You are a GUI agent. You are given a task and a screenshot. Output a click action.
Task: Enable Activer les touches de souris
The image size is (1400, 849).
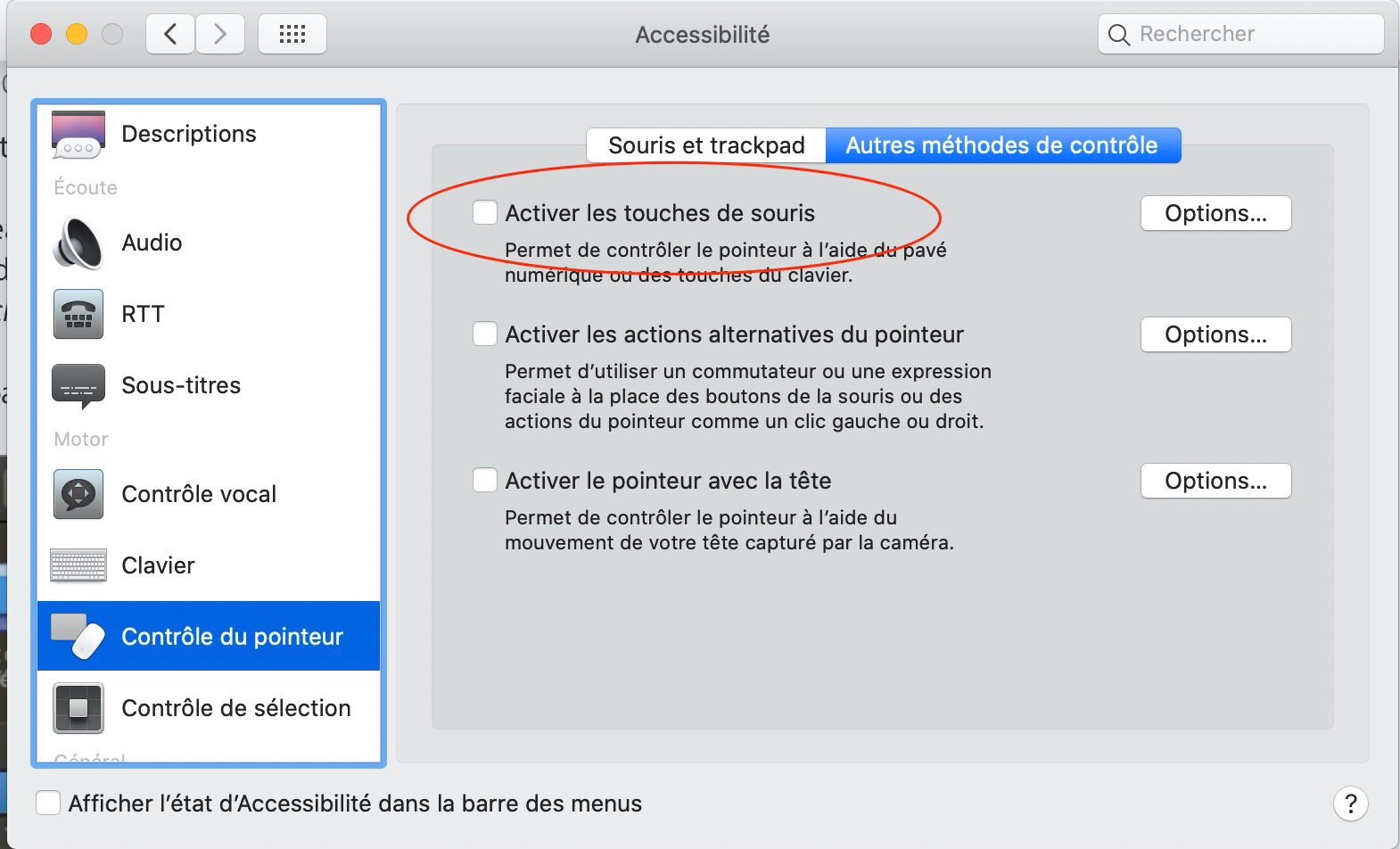tap(485, 213)
